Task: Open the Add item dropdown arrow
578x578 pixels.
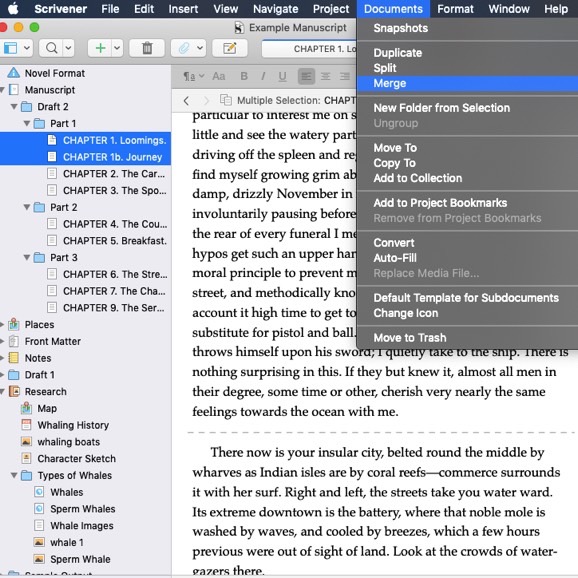Action: [117, 48]
